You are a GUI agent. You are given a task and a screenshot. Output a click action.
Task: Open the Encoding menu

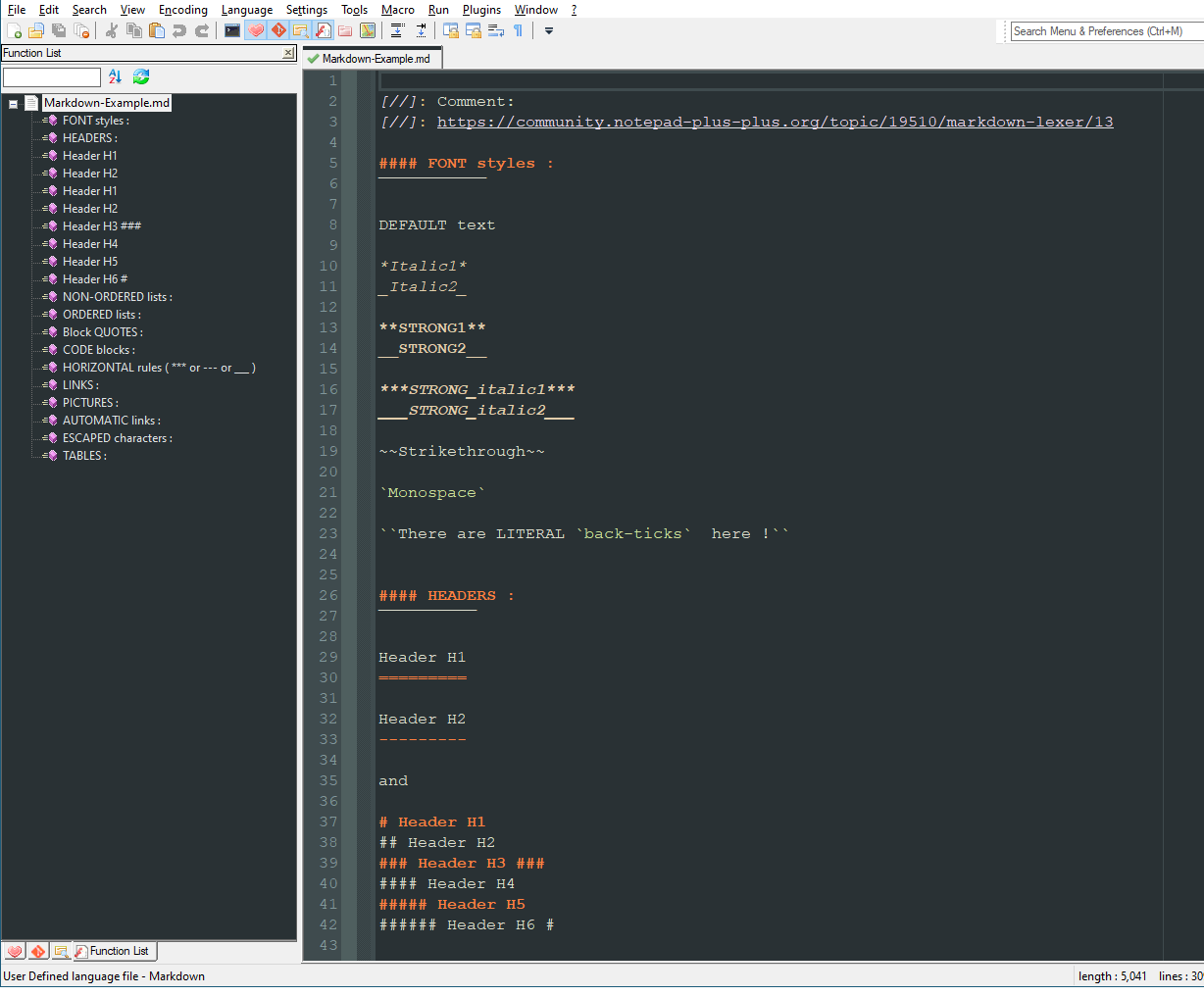(183, 10)
